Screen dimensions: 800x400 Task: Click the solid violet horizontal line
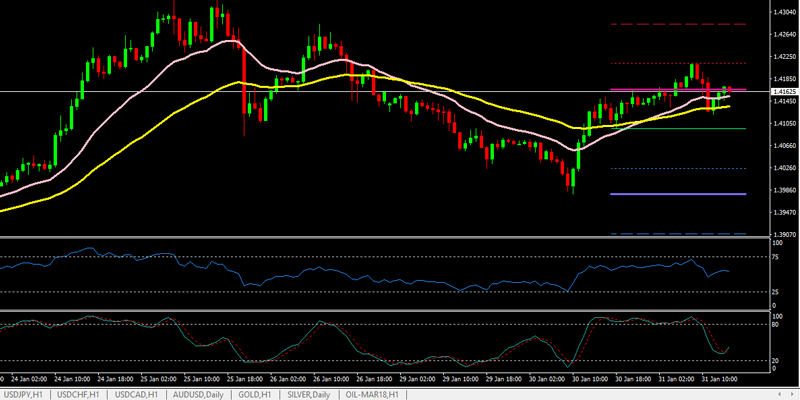point(680,194)
